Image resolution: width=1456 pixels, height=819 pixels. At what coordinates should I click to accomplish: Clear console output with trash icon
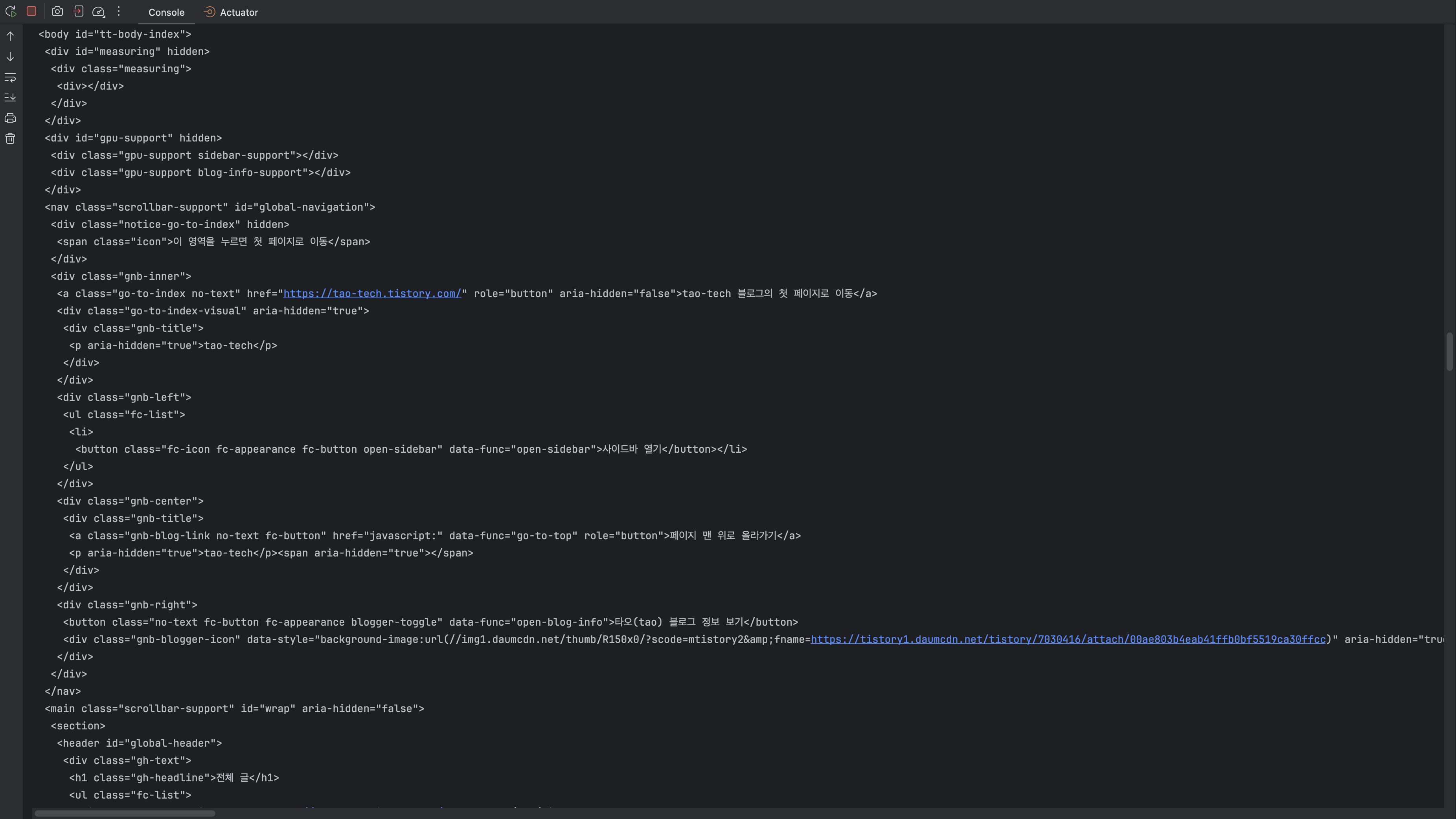pyautogui.click(x=10, y=138)
